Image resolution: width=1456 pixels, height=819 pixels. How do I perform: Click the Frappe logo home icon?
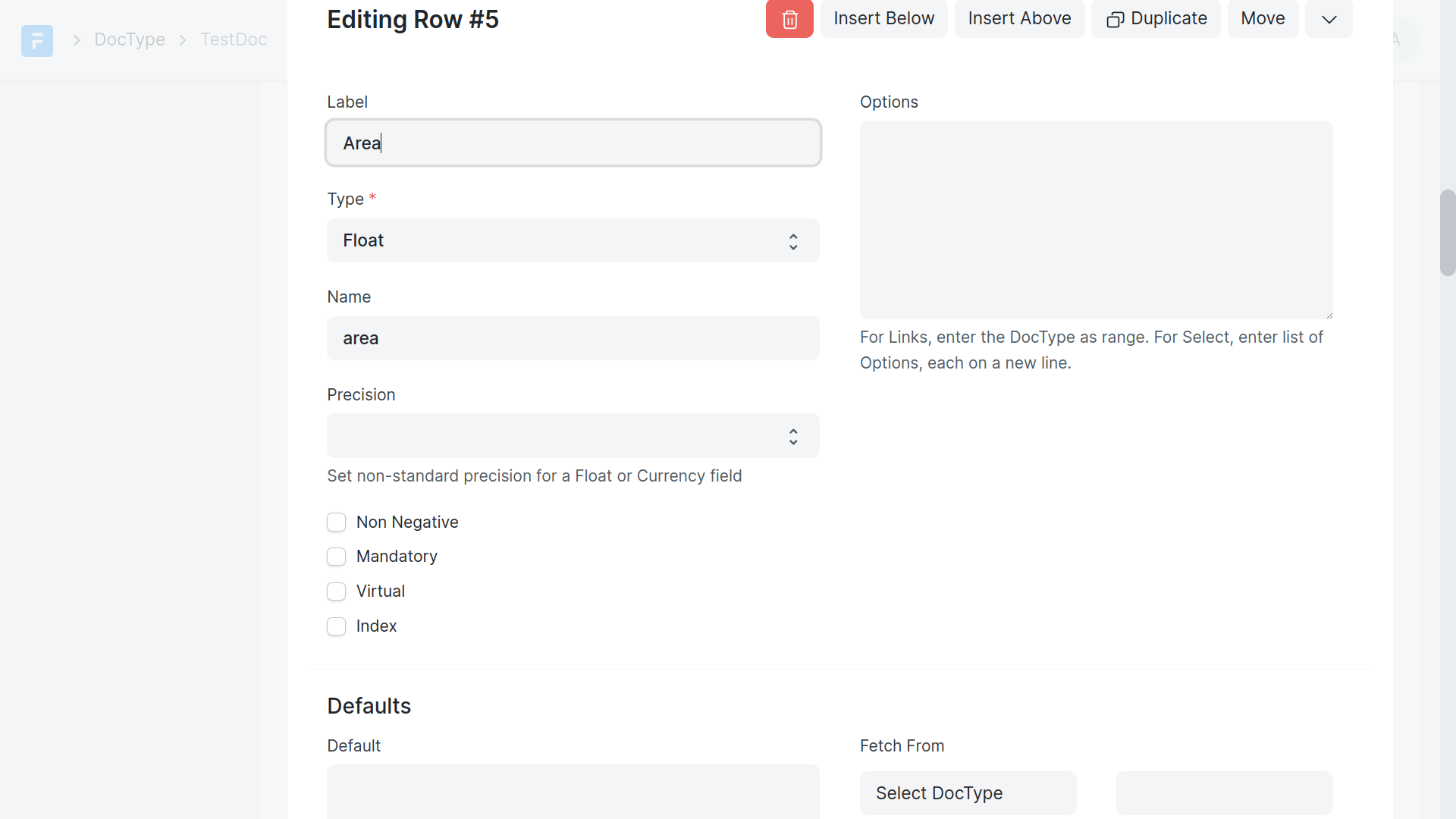(x=37, y=40)
